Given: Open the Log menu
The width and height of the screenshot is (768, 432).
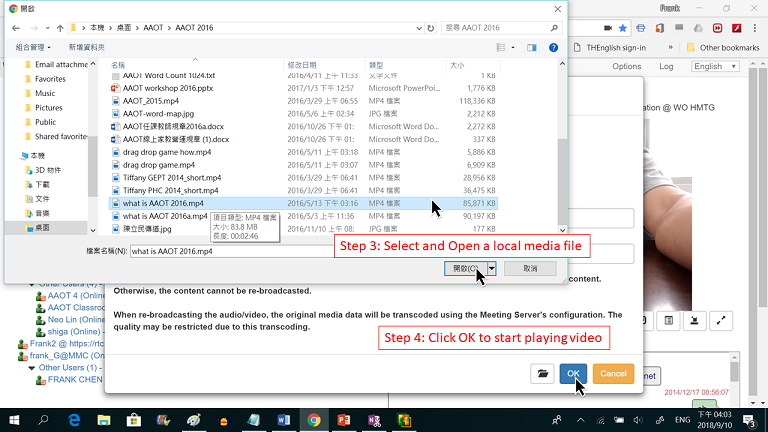Looking at the screenshot, I should point(667,67).
